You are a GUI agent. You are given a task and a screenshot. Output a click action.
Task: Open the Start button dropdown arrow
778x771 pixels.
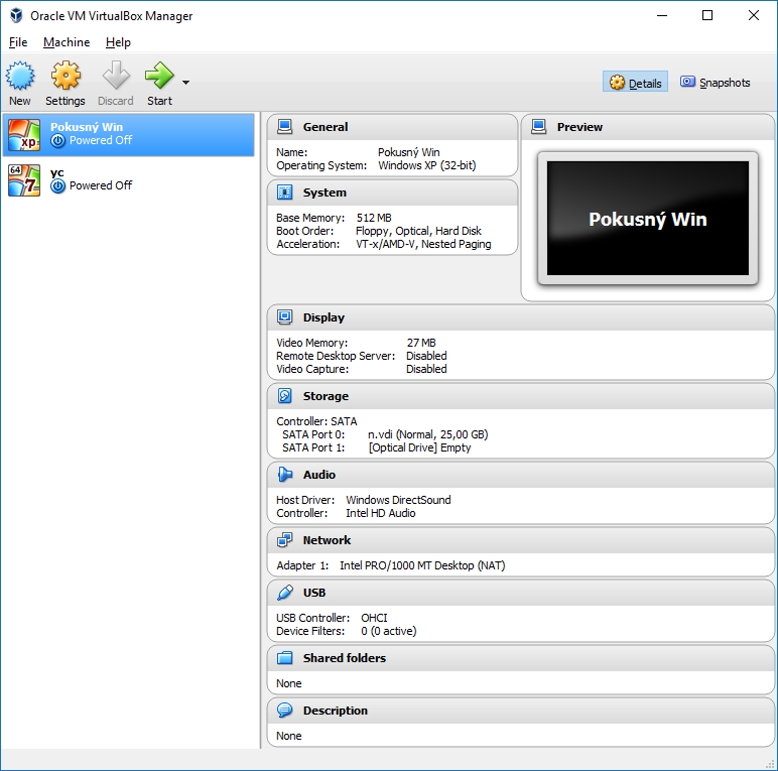click(x=186, y=83)
